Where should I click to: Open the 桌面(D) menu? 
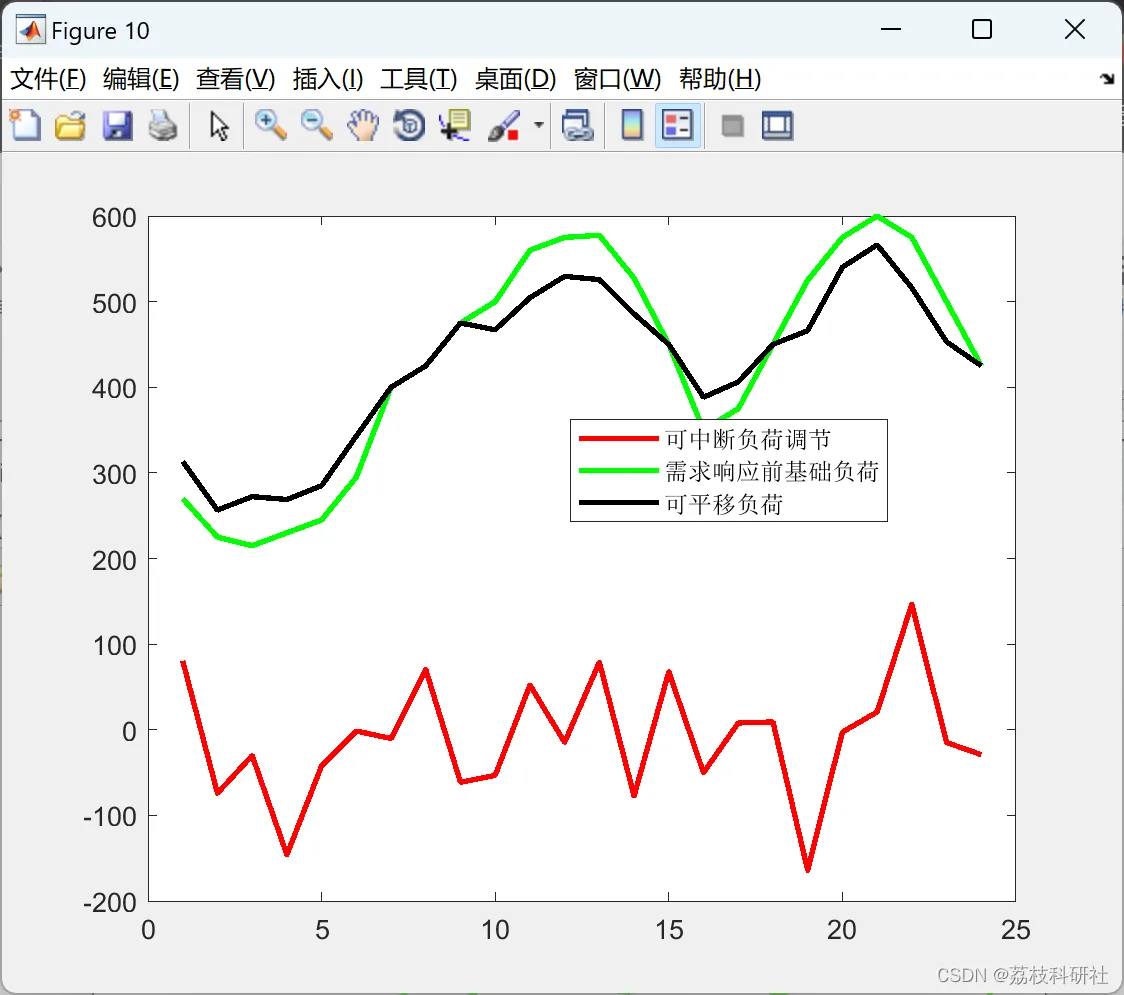coord(515,79)
